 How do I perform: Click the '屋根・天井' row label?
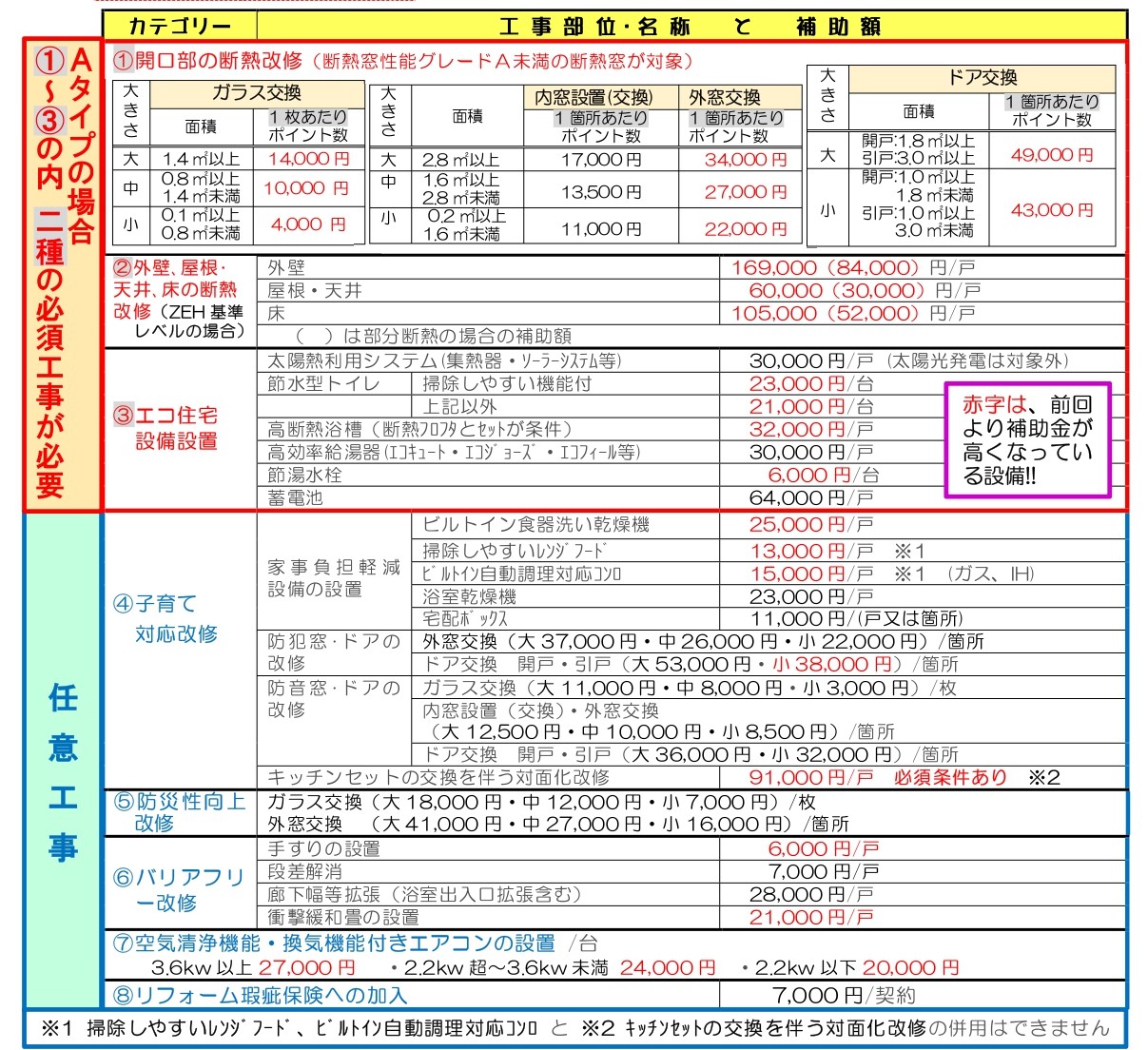tap(315, 290)
